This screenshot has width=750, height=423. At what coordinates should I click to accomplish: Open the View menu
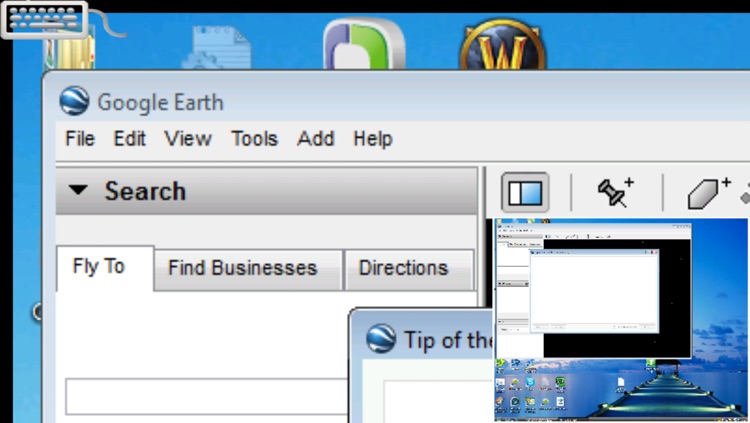tap(188, 139)
